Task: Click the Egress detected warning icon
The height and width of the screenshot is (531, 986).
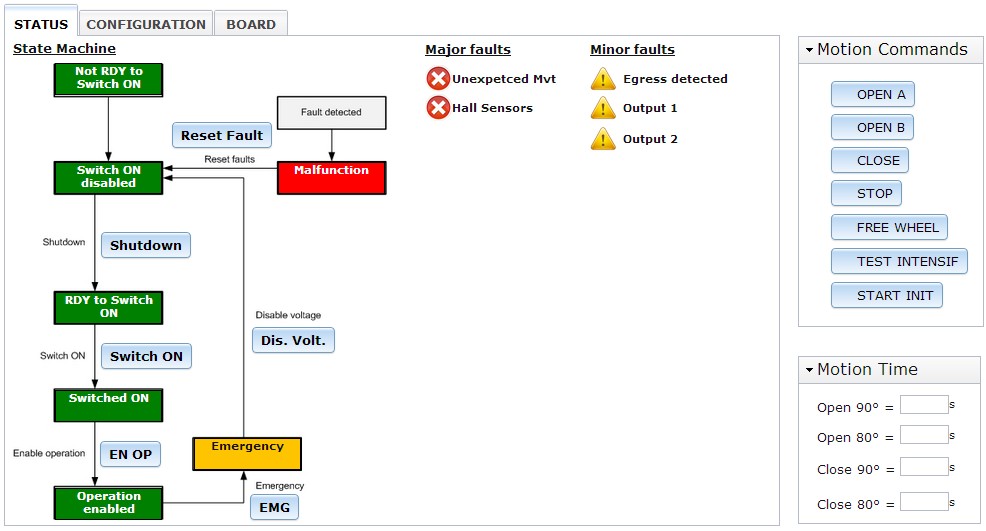Action: 603,79
